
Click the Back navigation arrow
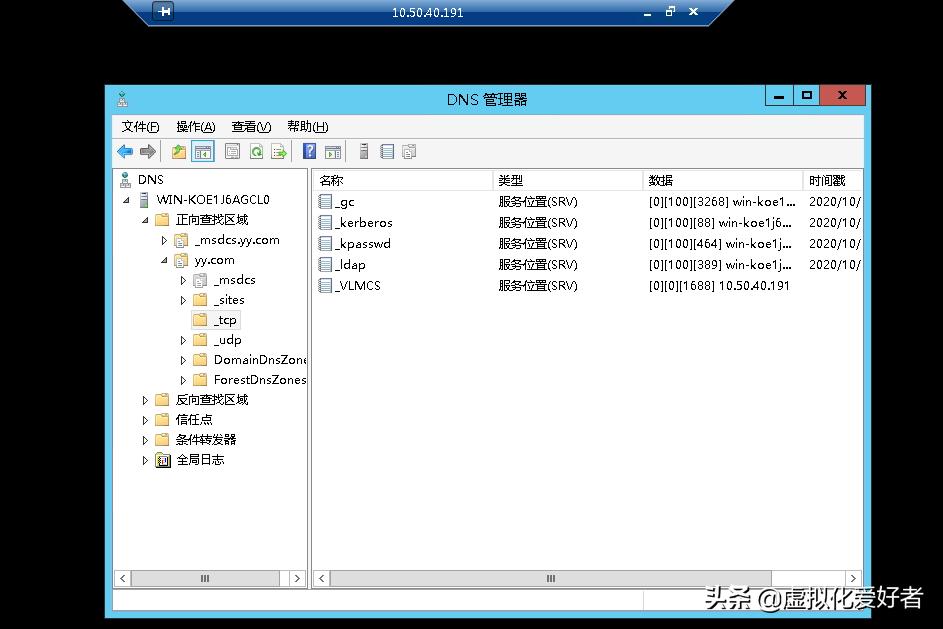tap(124, 151)
